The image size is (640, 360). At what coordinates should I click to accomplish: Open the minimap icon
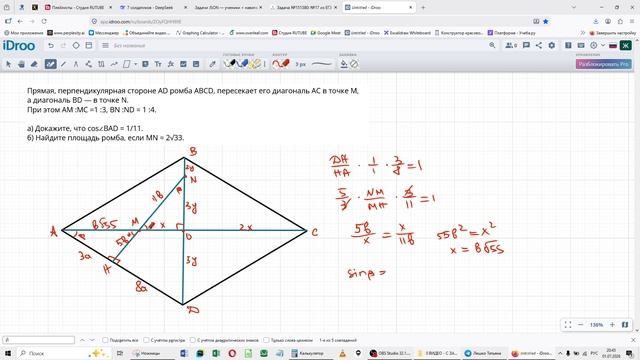625,325
